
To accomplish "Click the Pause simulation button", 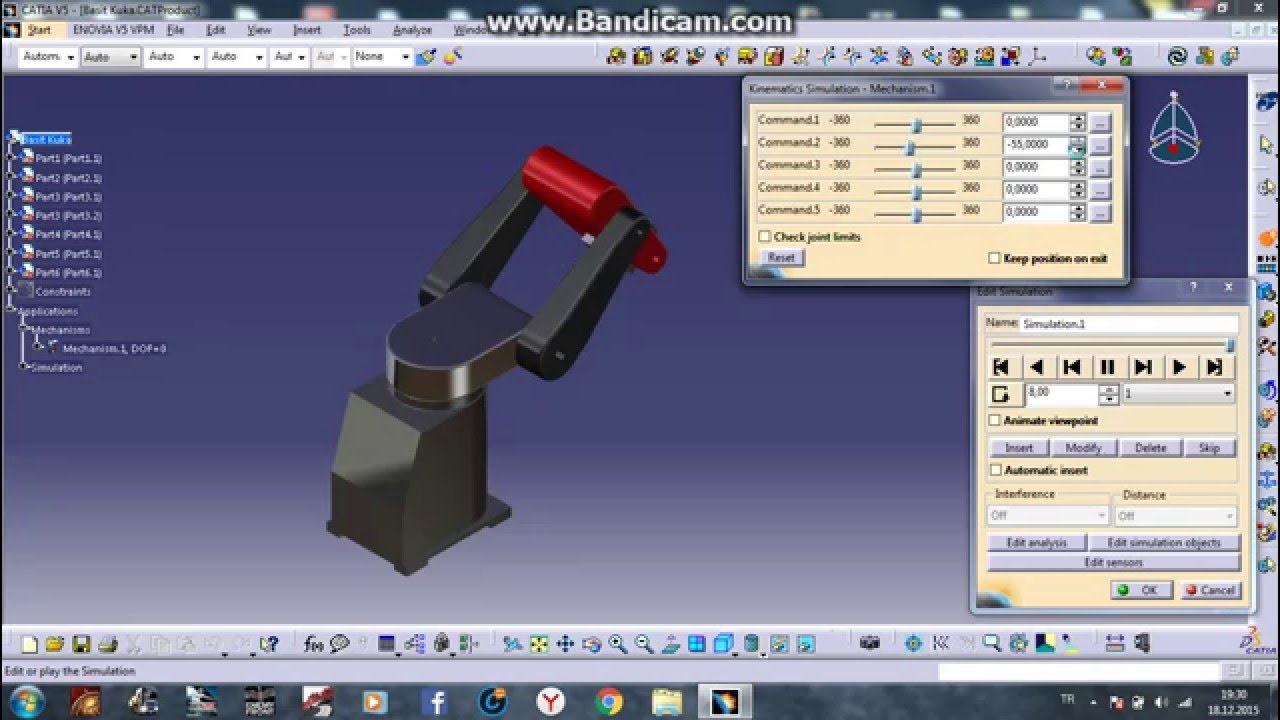I will coord(1107,368).
